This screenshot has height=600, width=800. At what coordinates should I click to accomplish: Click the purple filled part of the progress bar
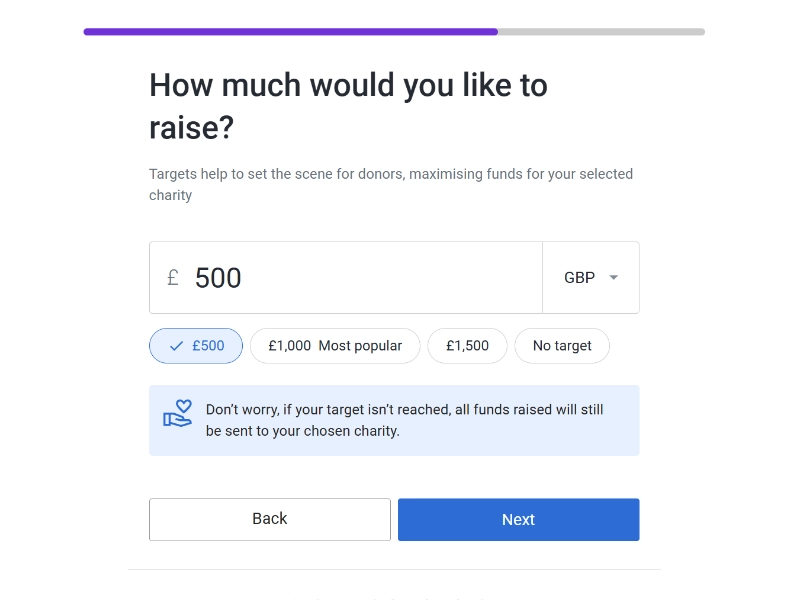pyautogui.click(x=290, y=32)
